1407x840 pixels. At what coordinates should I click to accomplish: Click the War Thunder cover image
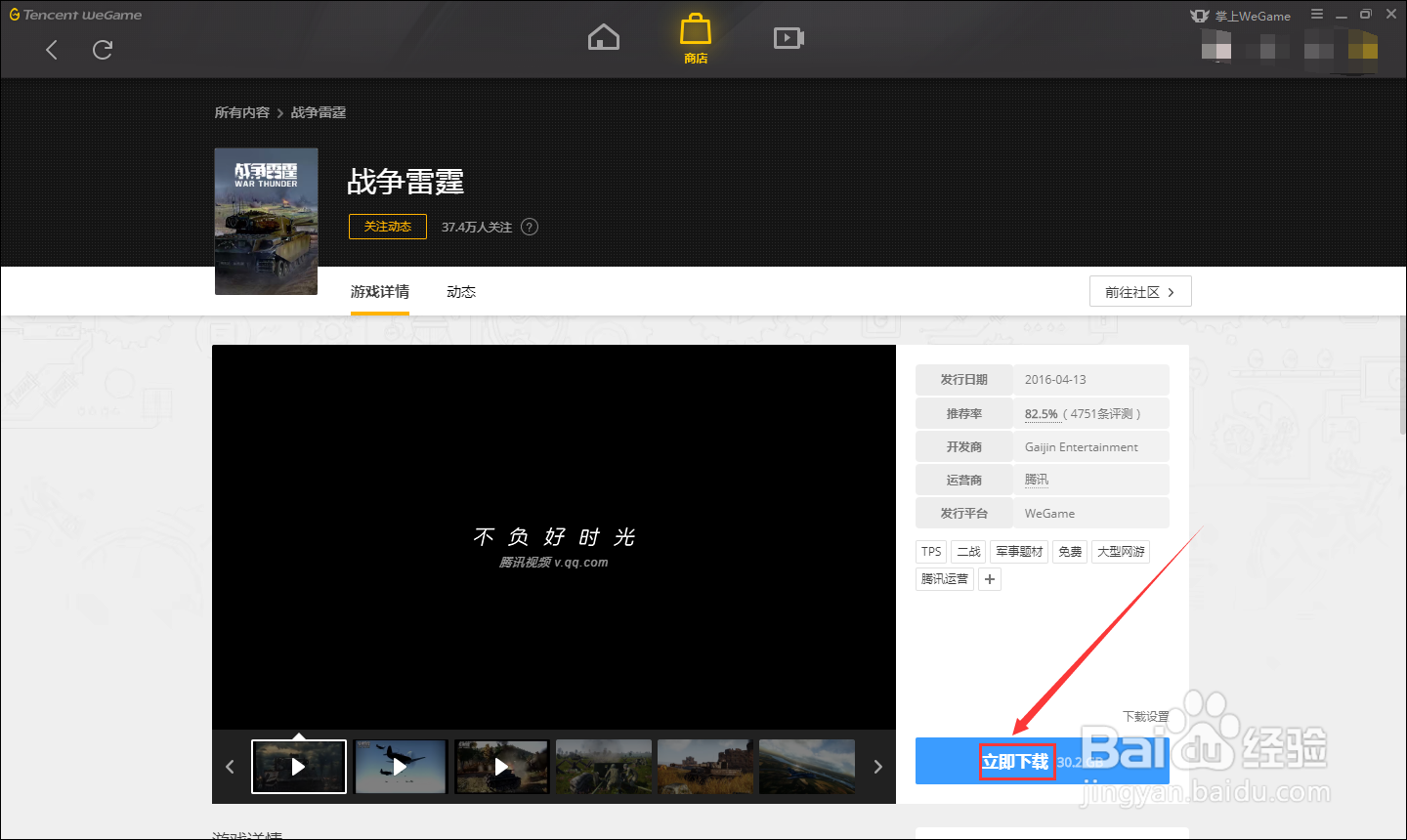point(267,222)
